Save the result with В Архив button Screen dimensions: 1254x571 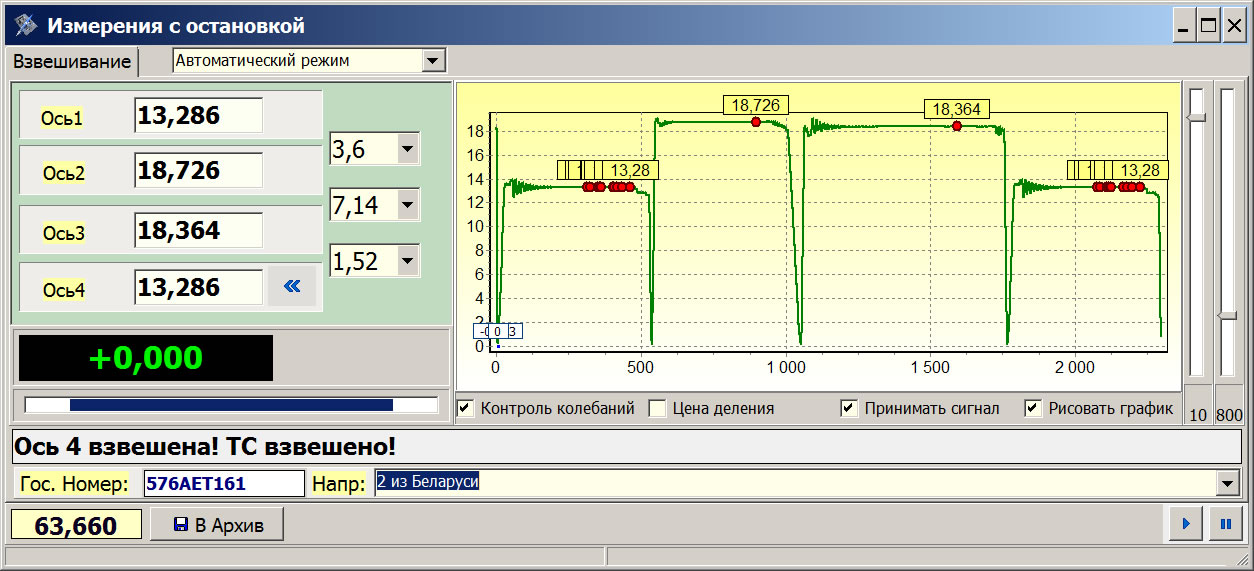[x=217, y=525]
